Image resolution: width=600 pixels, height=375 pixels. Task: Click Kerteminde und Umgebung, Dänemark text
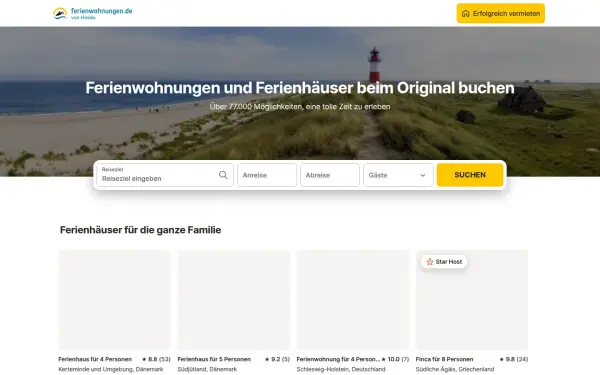click(111, 369)
